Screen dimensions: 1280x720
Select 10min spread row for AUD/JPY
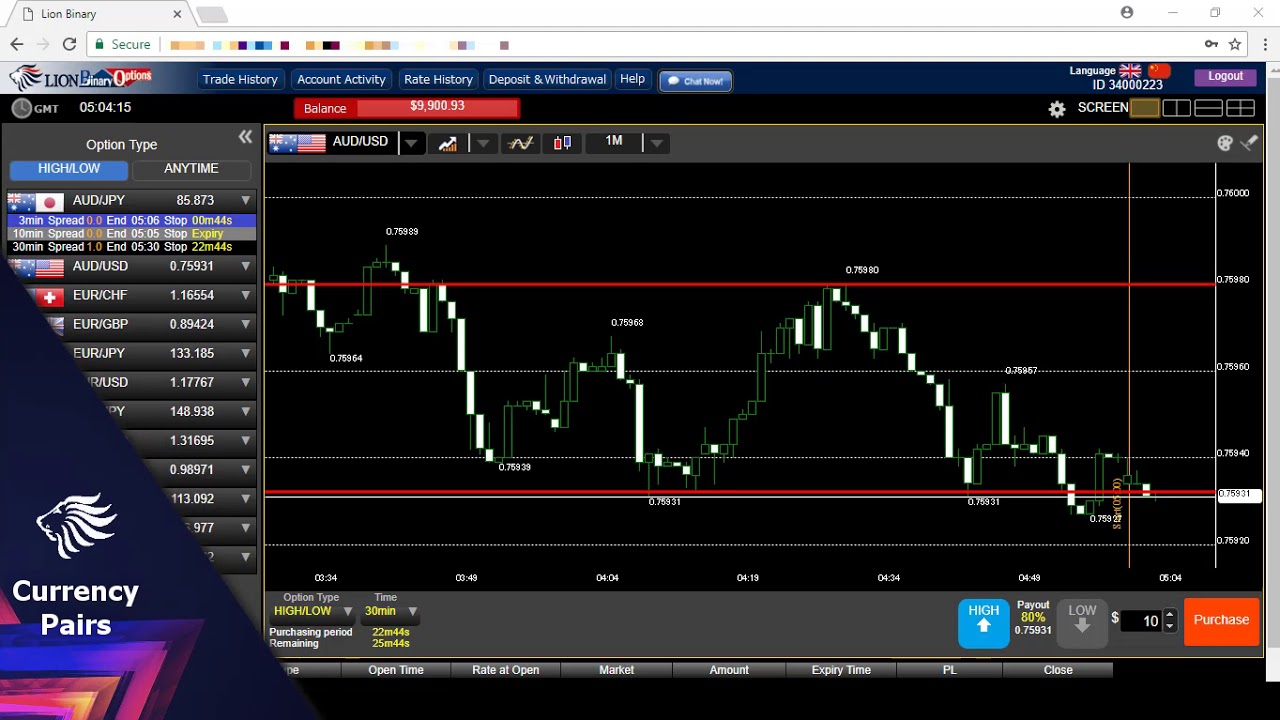tap(131, 233)
